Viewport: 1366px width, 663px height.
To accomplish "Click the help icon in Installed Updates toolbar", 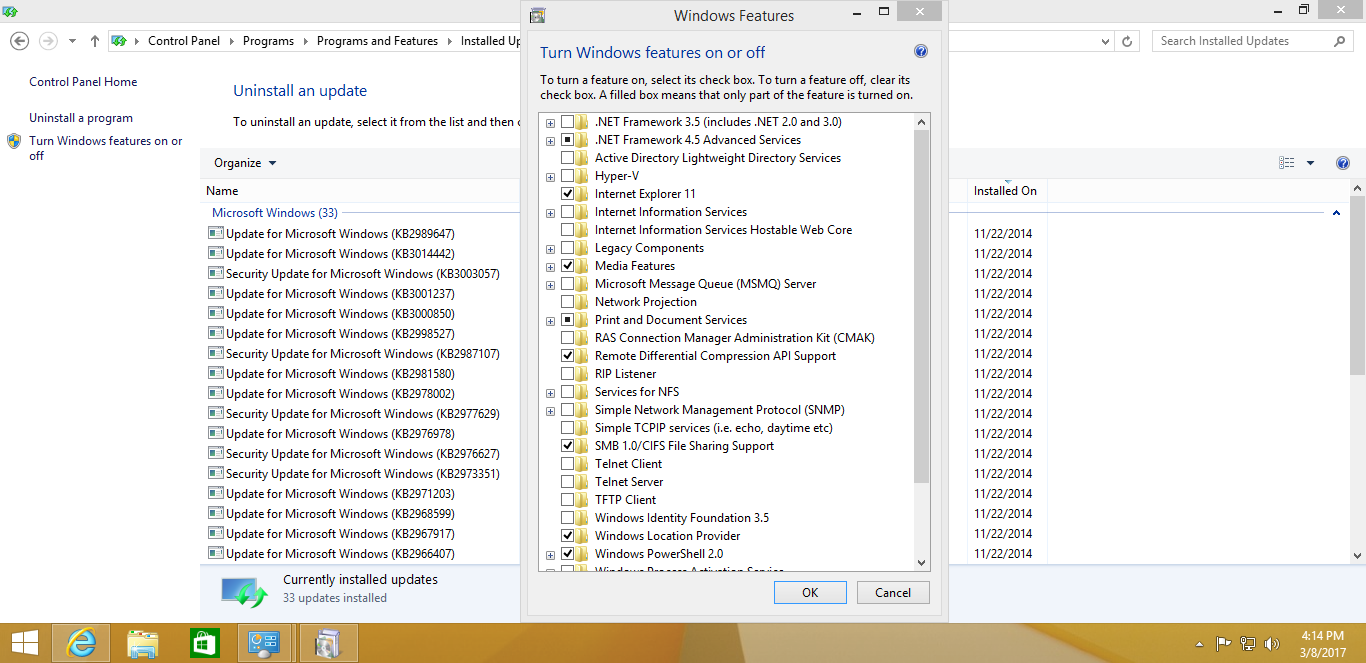I will tap(1343, 163).
